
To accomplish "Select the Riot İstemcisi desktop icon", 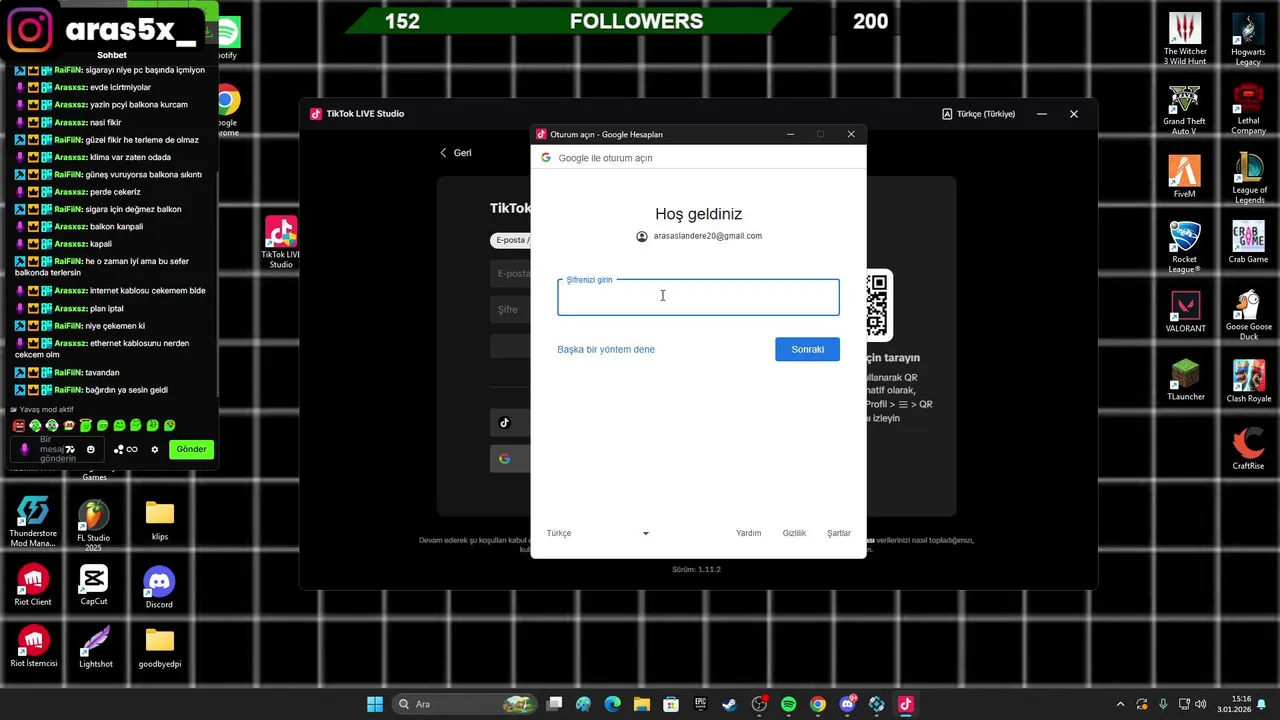I will [x=34, y=647].
